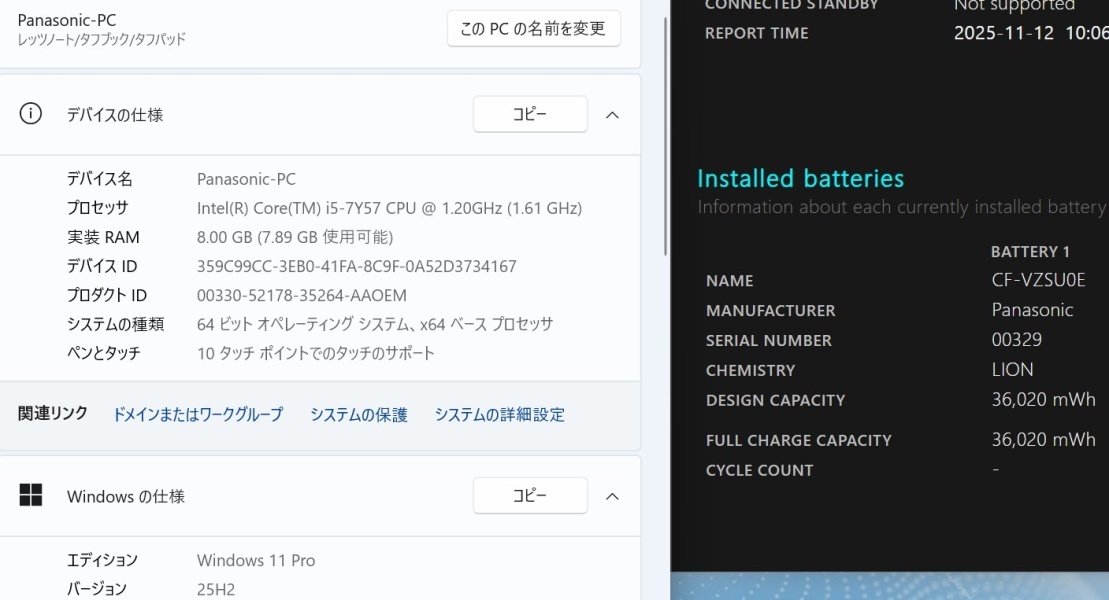Select the DESIGN CAPACITY value 36,020 mWh
1109x600 pixels.
tap(1043, 399)
